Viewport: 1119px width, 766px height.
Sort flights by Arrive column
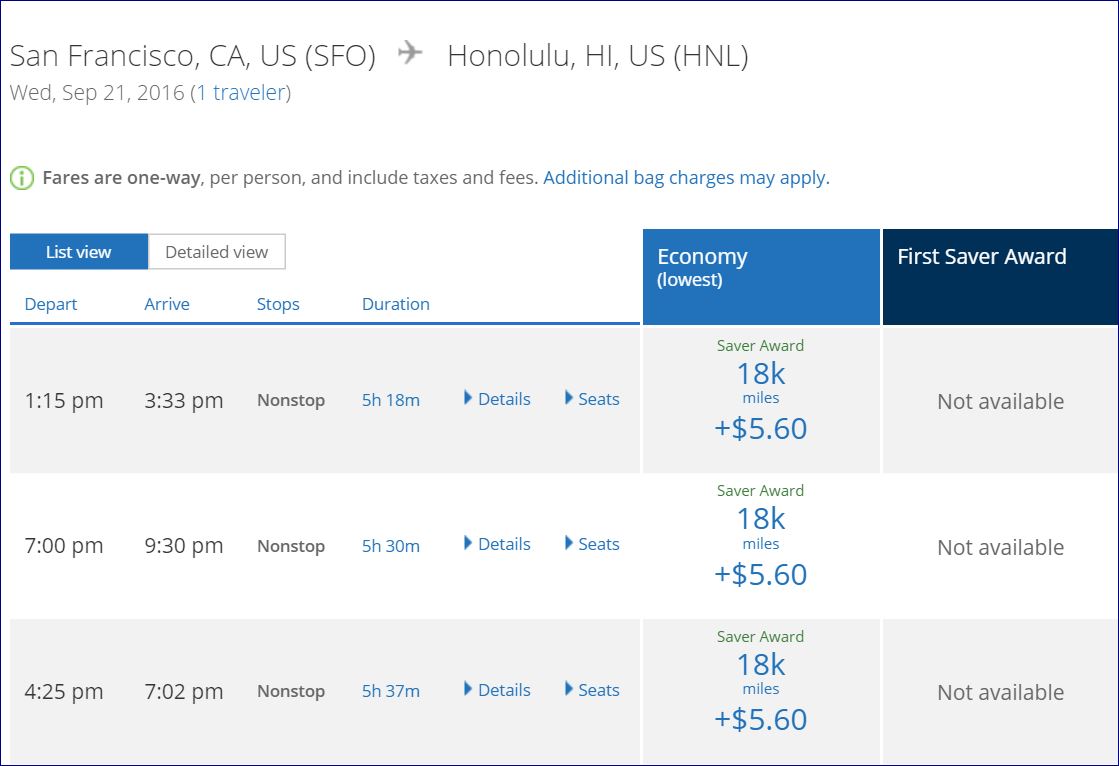(167, 304)
